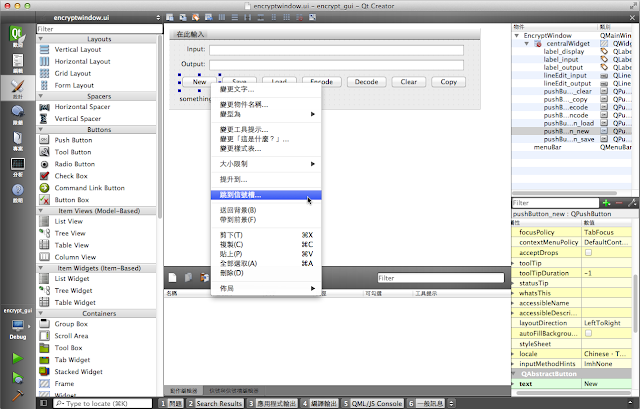Select the Design mode icon
The image size is (640, 409).
click(x=18, y=89)
